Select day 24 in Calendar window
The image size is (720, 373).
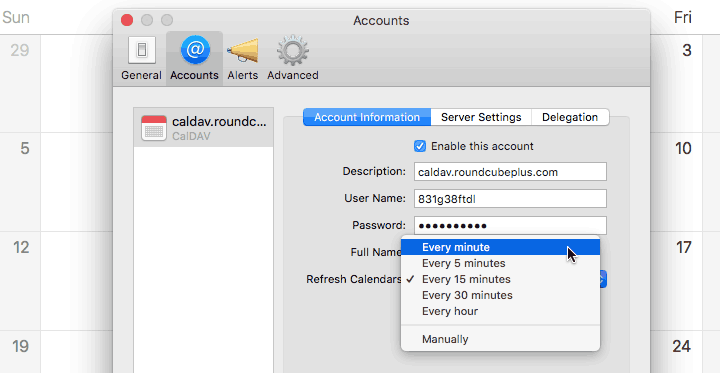click(x=682, y=346)
